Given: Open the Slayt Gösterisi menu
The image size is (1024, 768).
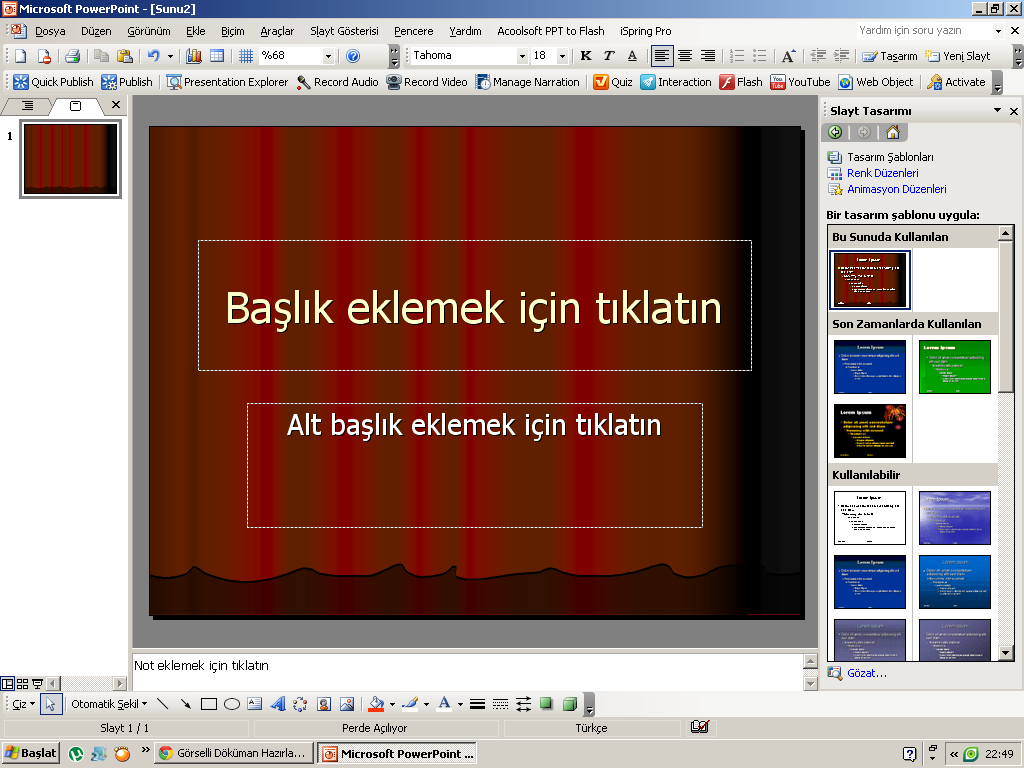Looking at the screenshot, I should pyautogui.click(x=344, y=31).
